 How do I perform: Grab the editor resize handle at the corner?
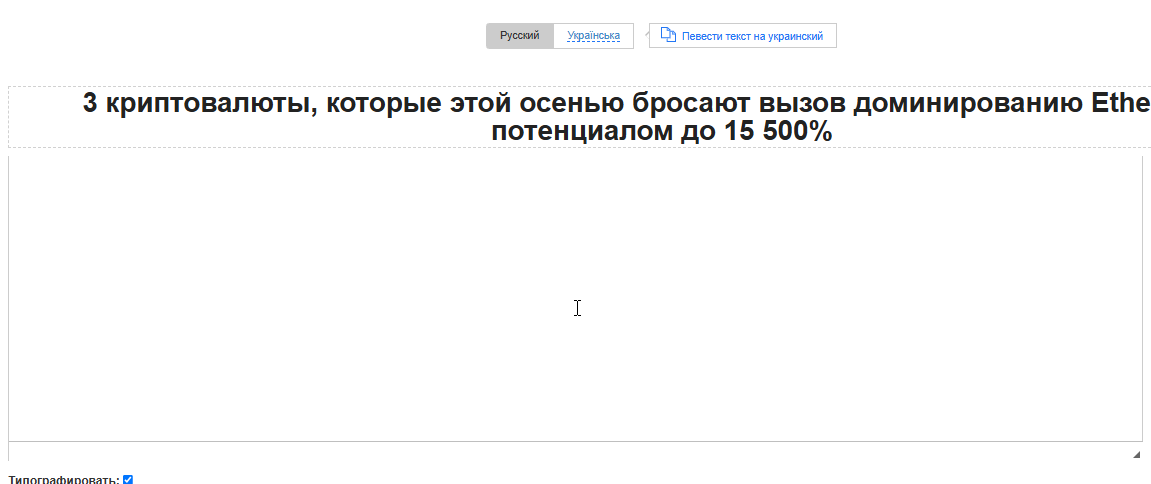point(1137,455)
